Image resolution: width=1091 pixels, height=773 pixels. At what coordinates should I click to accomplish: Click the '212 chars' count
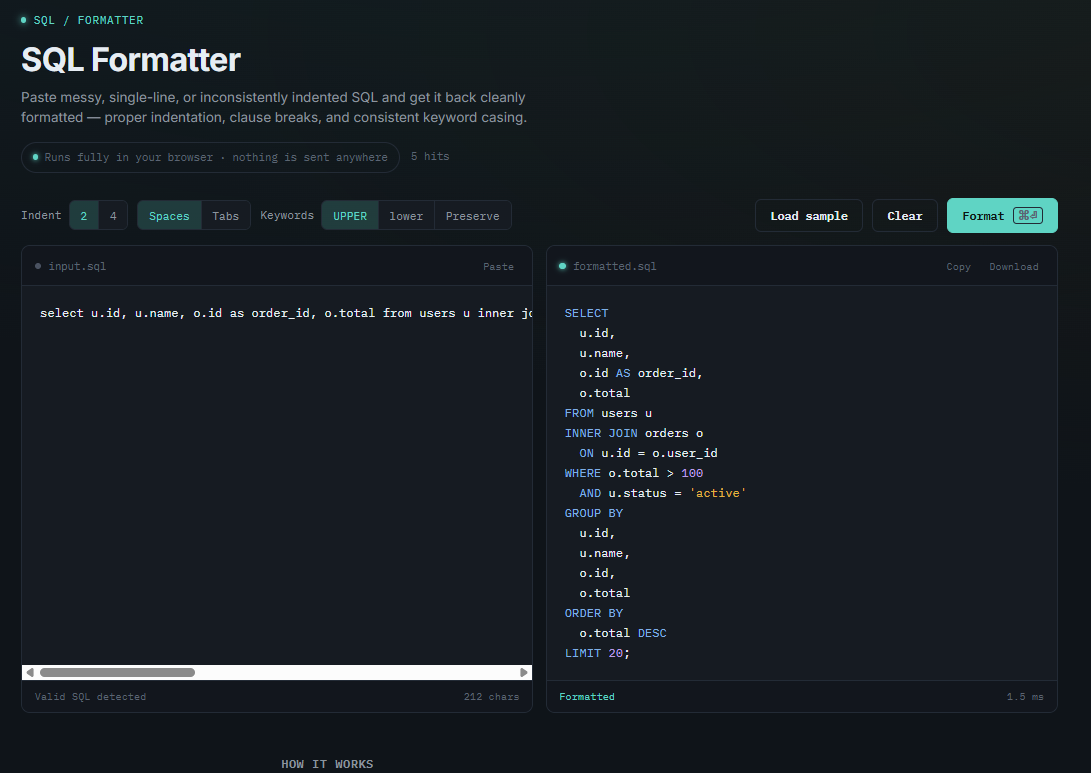[x=491, y=696]
